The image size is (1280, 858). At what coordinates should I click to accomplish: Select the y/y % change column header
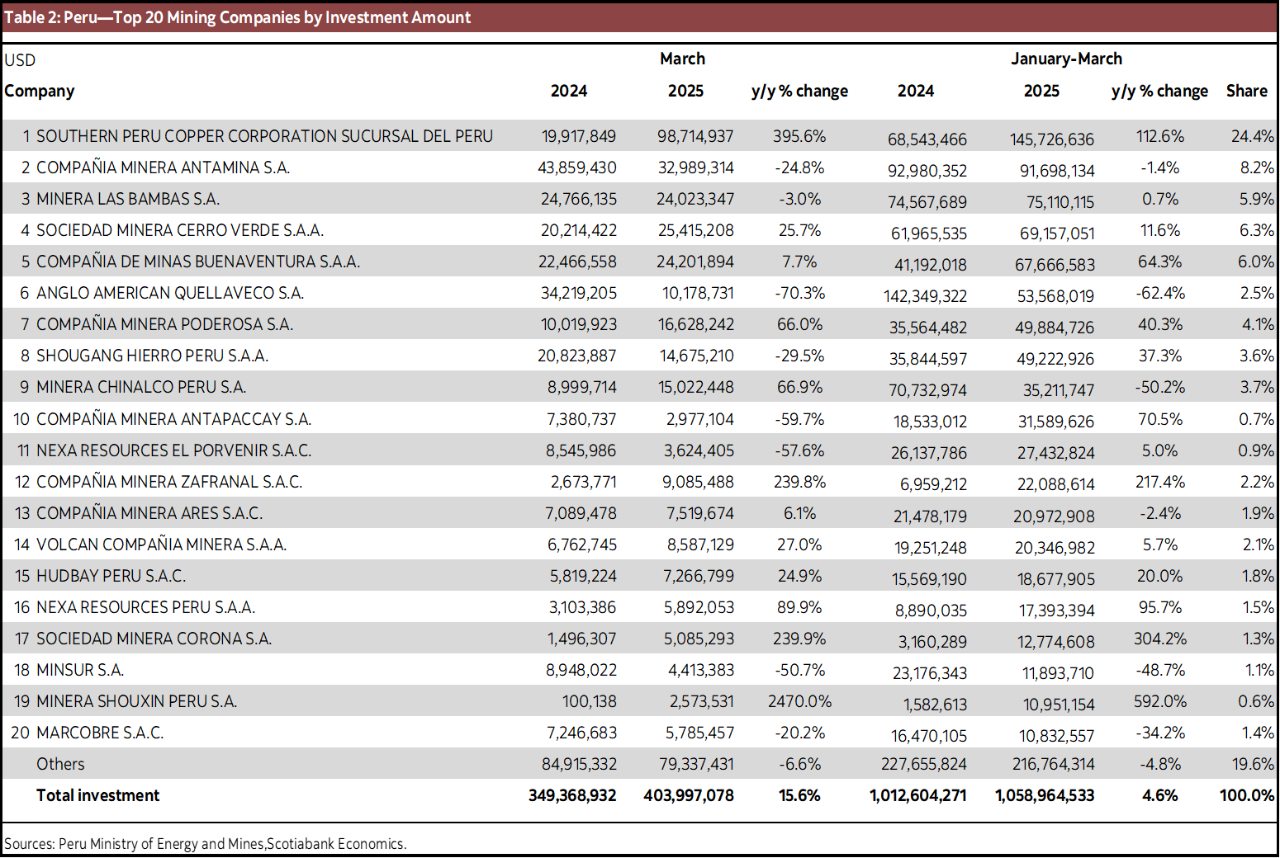click(799, 90)
